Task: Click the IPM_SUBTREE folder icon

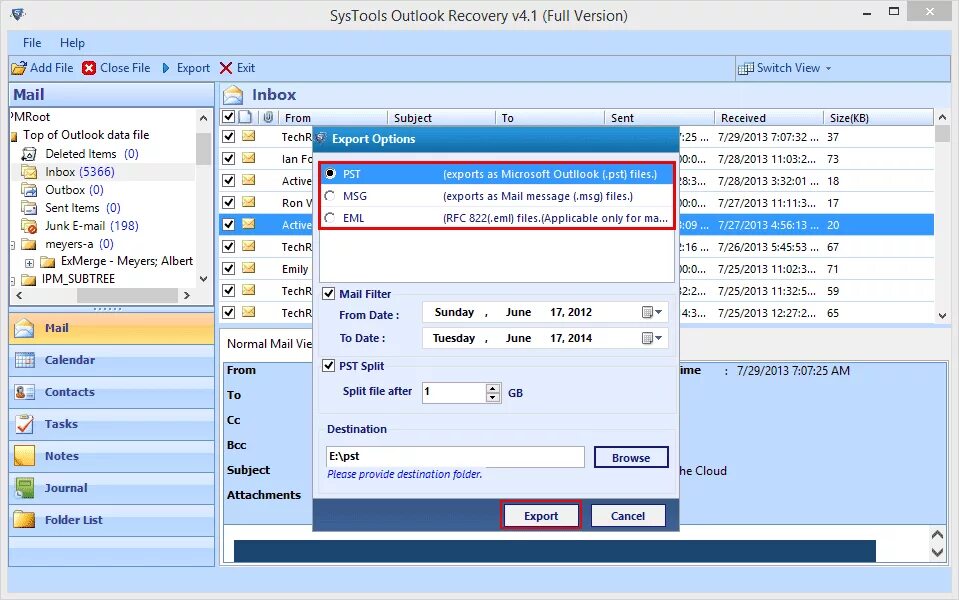Action: [x=29, y=280]
